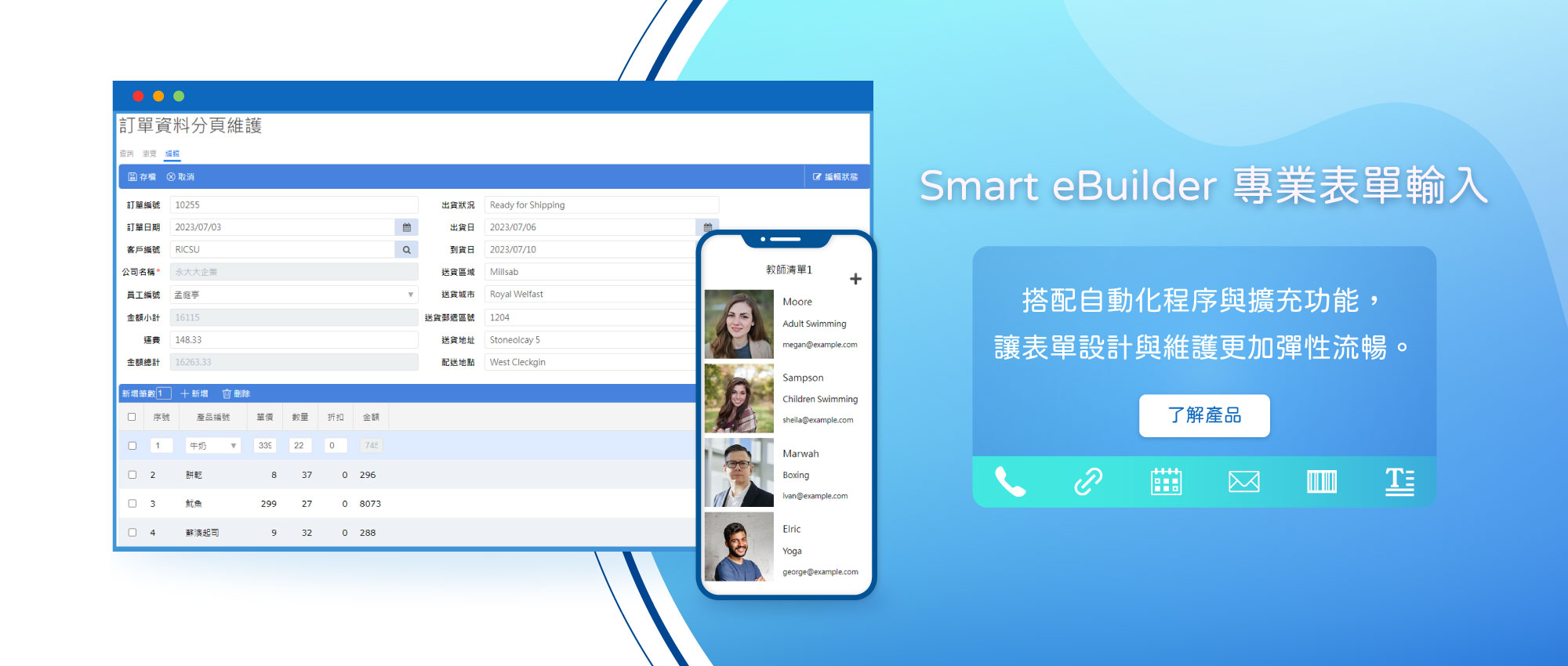Image resolution: width=1568 pixels, height=666 pixels.
Task: Click the text format icon
Action: 1399,482
